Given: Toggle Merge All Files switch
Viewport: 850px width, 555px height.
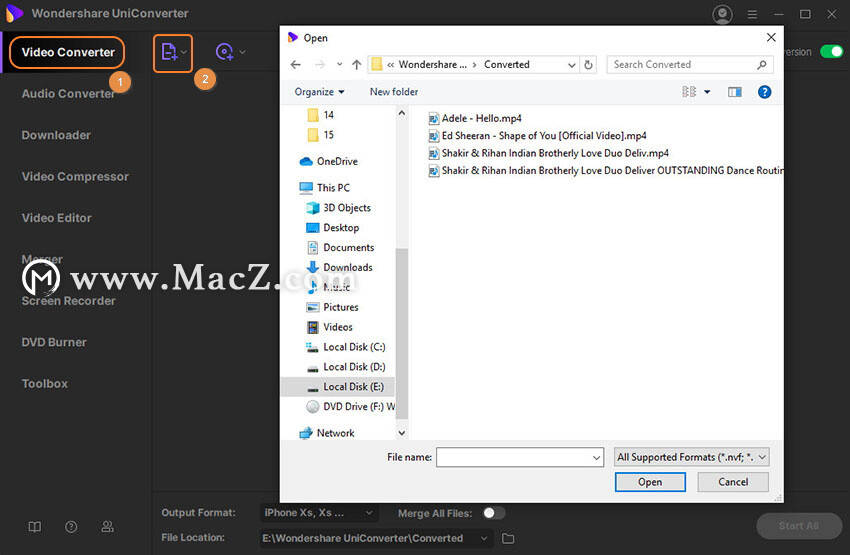Looking at the screenshot, I should 493,513.
